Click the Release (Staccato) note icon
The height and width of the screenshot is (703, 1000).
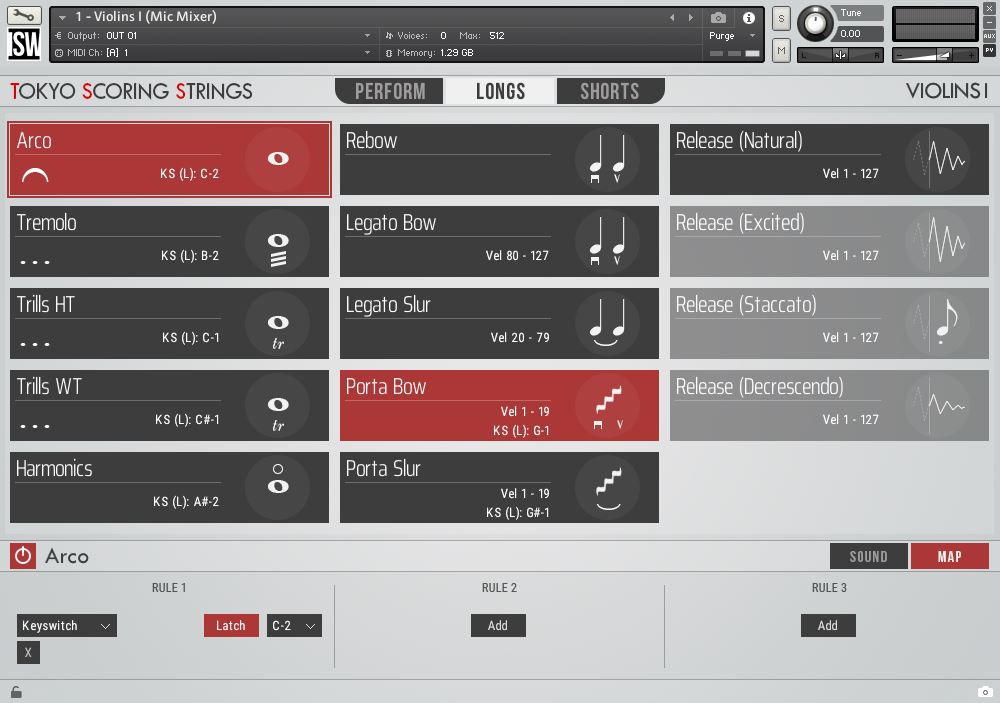pyautogui.click(x=938, y=323)
